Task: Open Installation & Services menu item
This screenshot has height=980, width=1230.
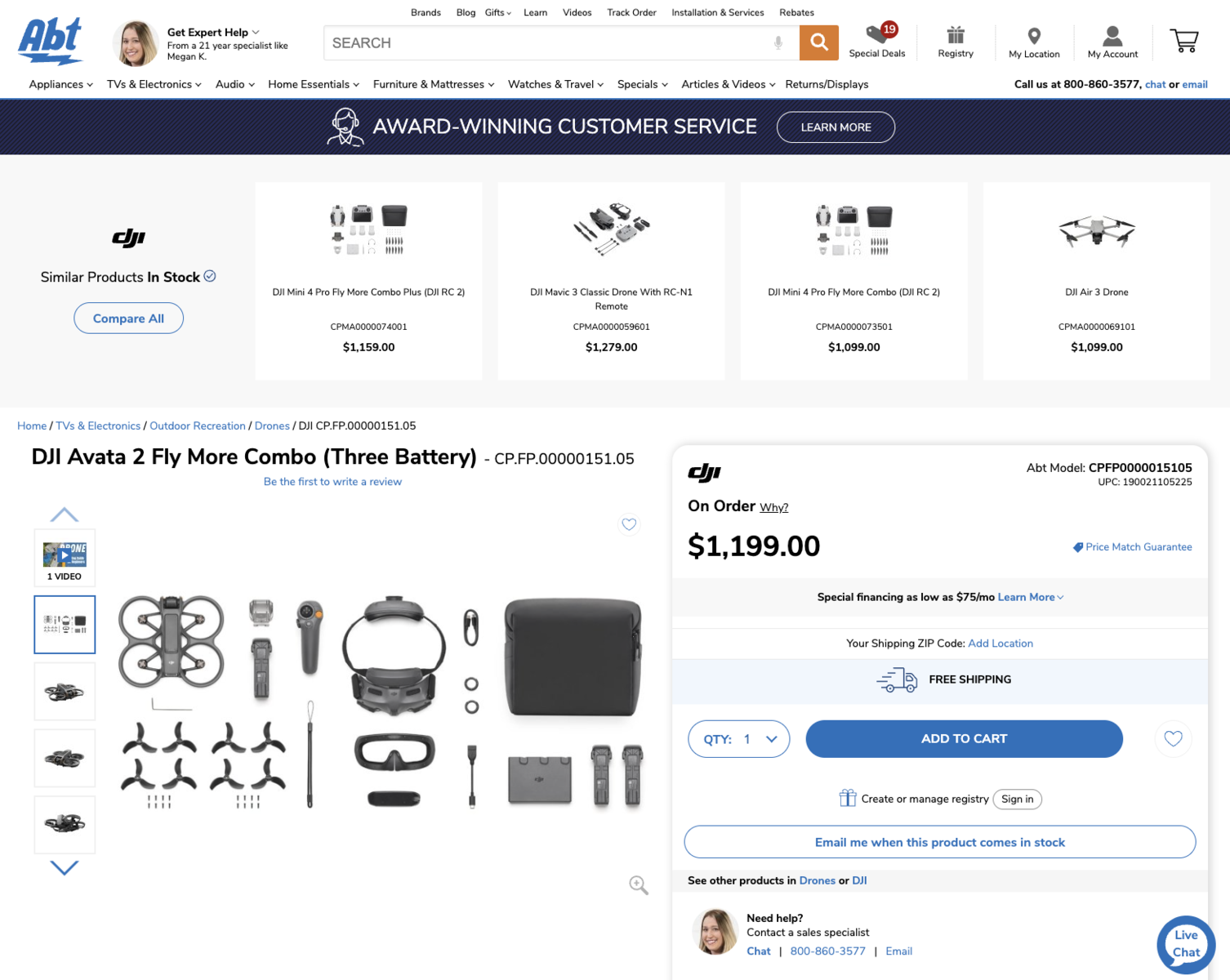Action: point(717,13)
